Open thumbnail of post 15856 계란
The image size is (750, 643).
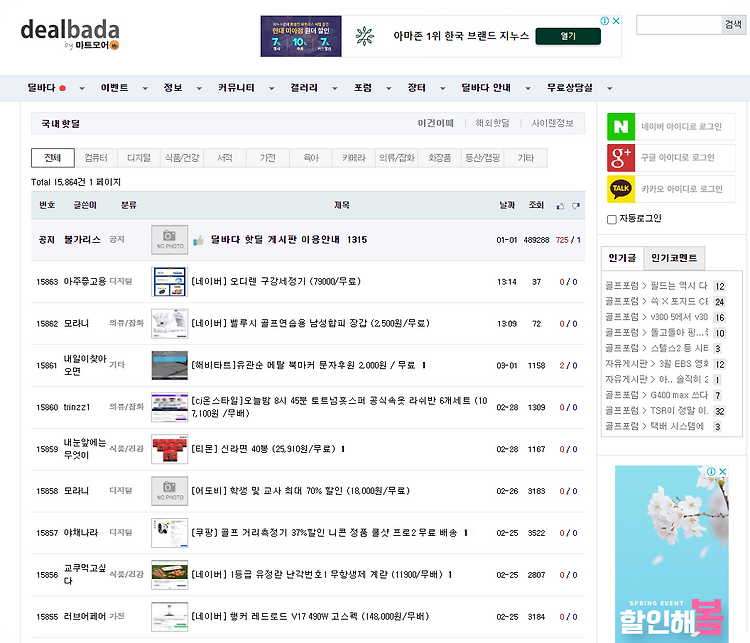[170, 575]
